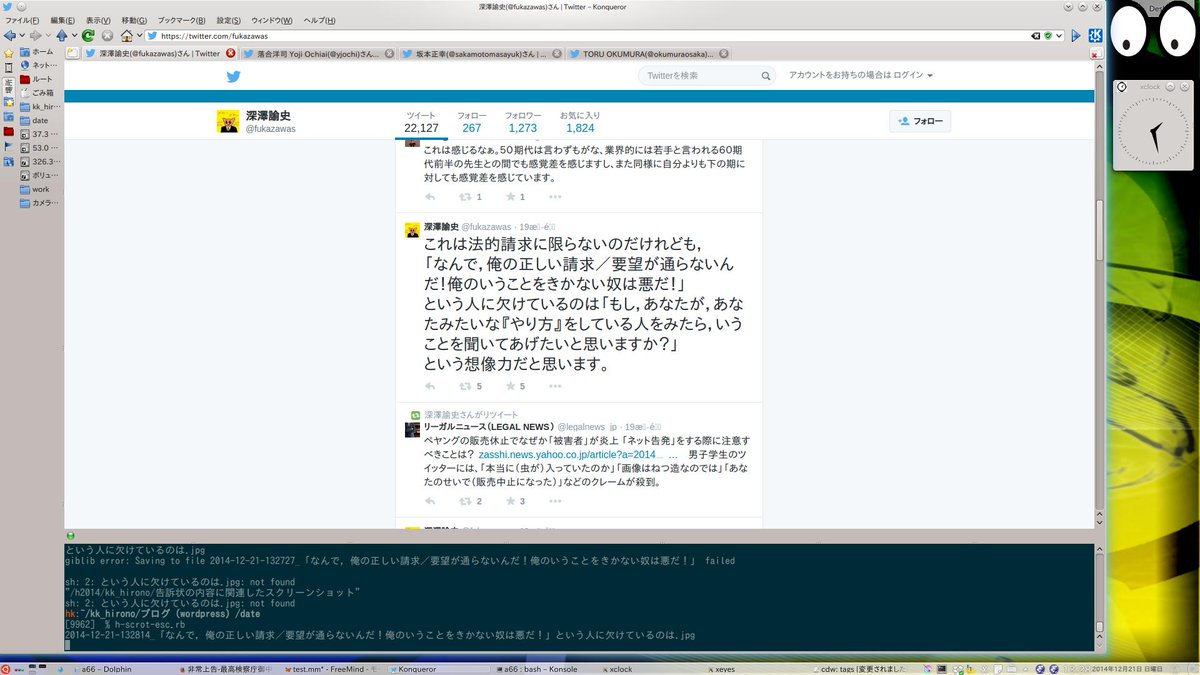1200x675 pixels.
Task: Open the ヘルプ menu
Action: point(319,20)
